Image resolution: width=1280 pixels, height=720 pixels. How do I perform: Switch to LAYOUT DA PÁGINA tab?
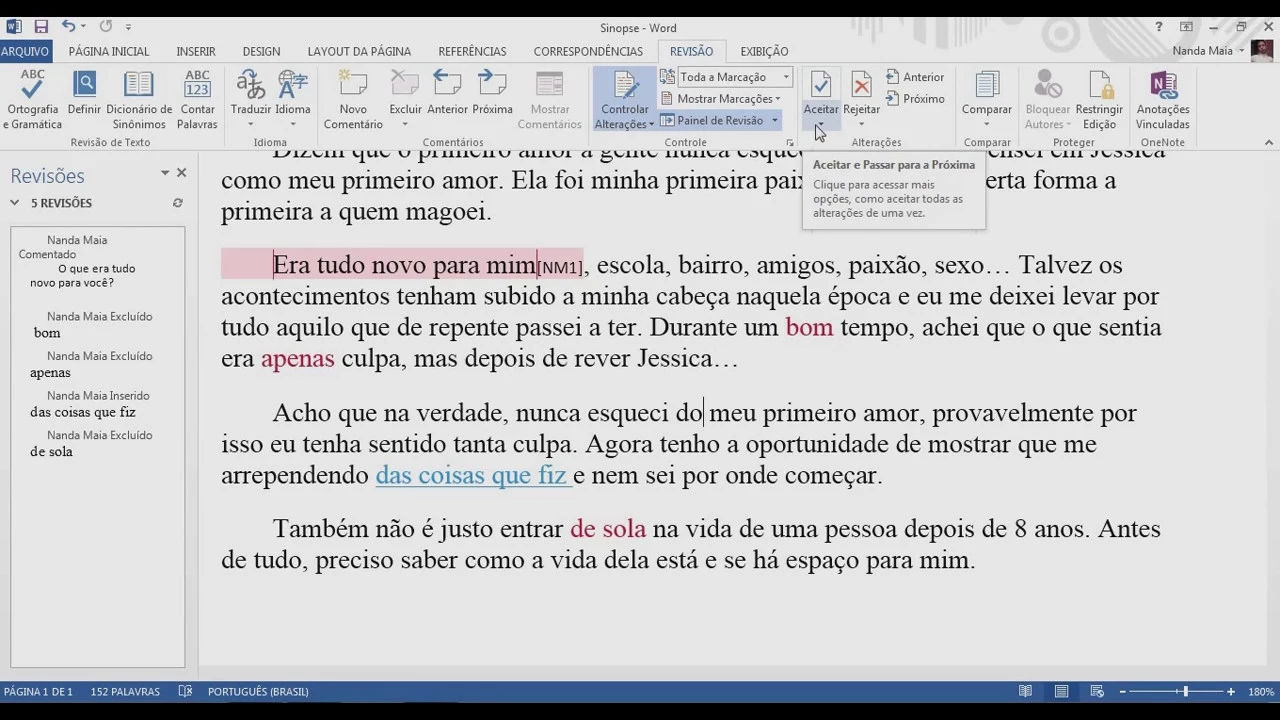359,51
